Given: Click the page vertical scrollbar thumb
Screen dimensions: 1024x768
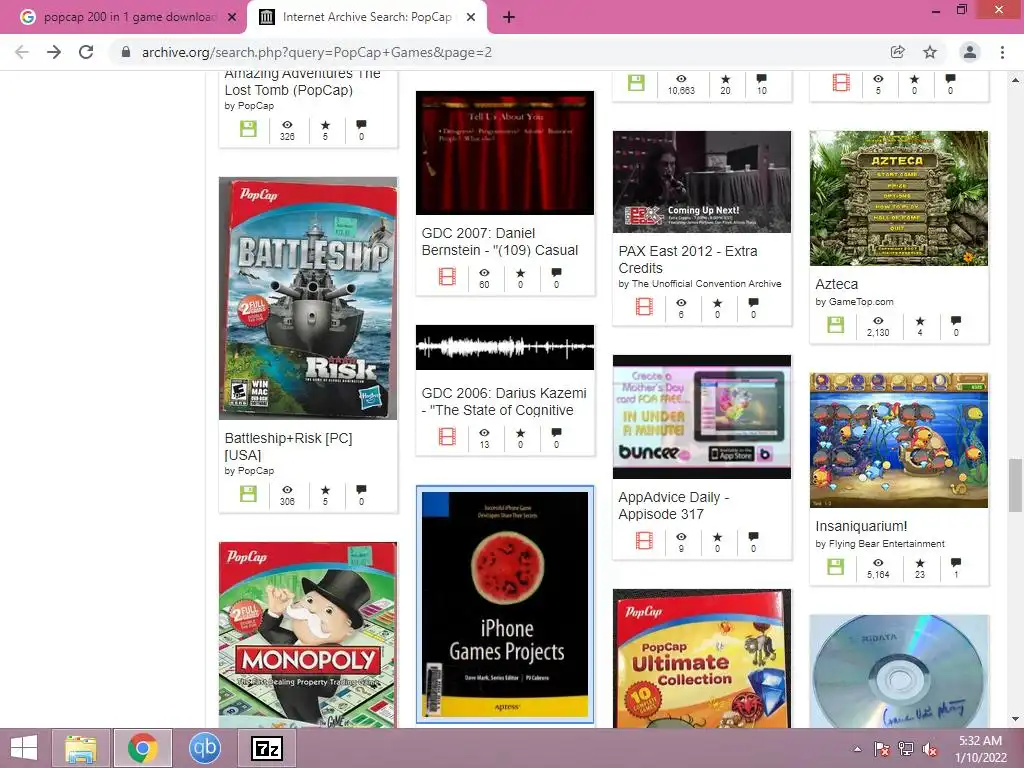Looking at the screenshot, I should click(x=1015, y=486).
